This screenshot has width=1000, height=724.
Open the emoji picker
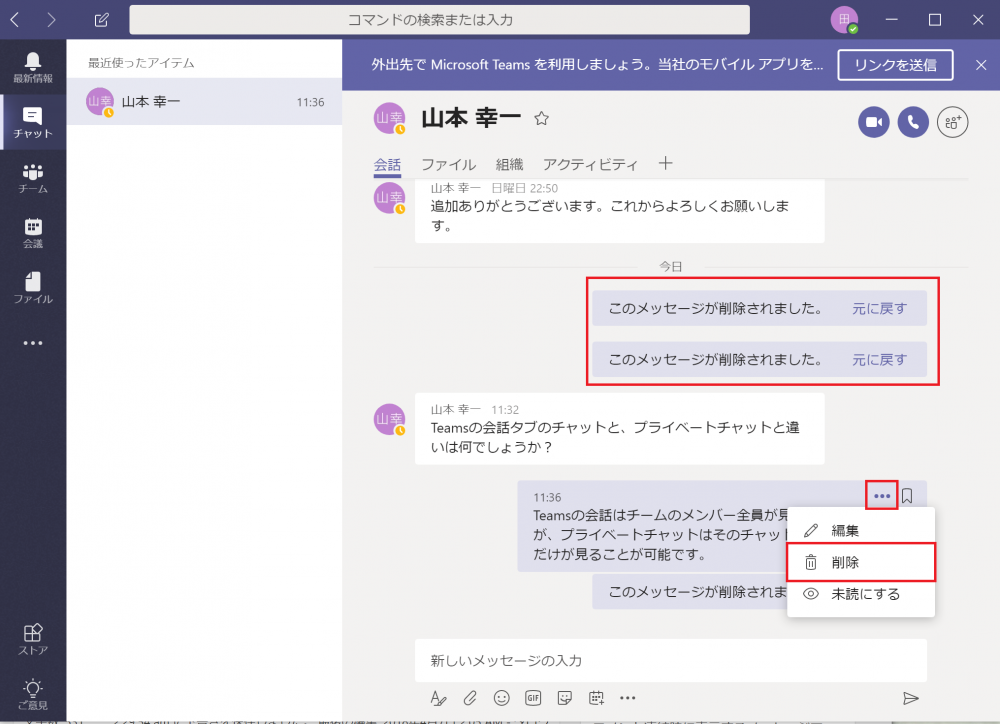coord(501,698)
